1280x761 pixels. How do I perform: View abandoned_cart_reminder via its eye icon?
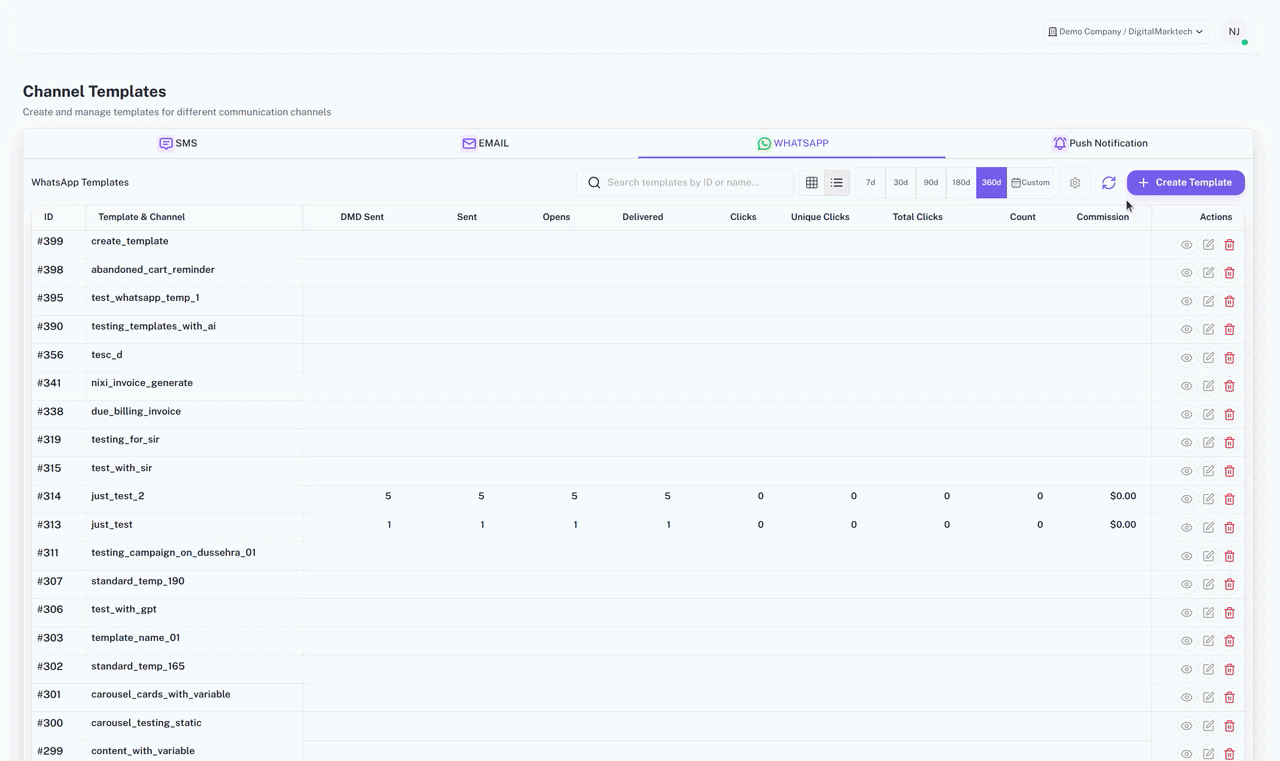(x=1186, y=273)
